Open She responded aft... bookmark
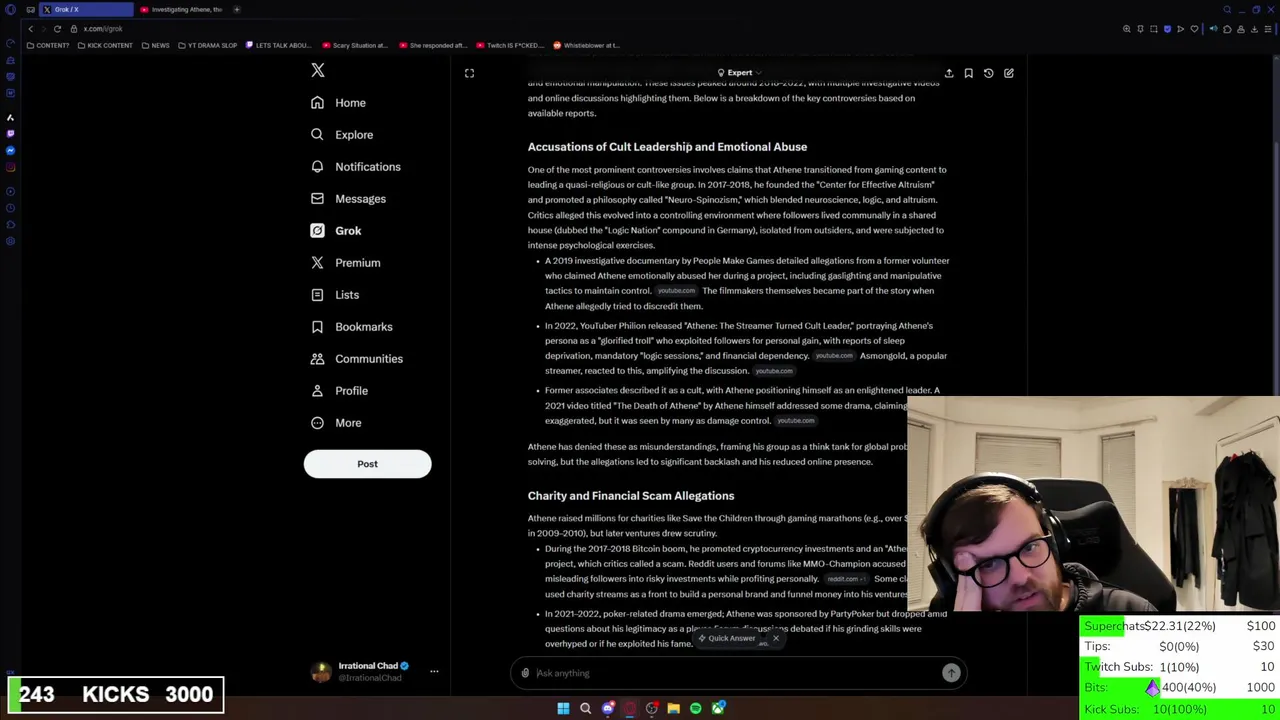 click(433, 45)
